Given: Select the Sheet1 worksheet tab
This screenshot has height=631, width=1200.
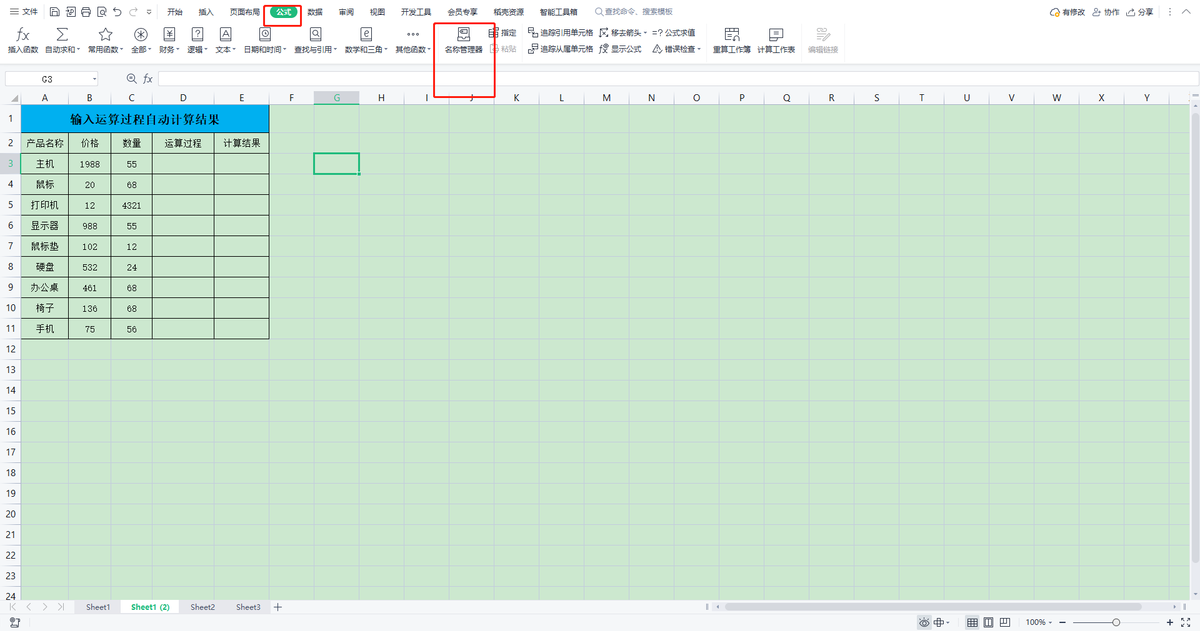Looking at the screenshot, I should (x=98, y=607).
